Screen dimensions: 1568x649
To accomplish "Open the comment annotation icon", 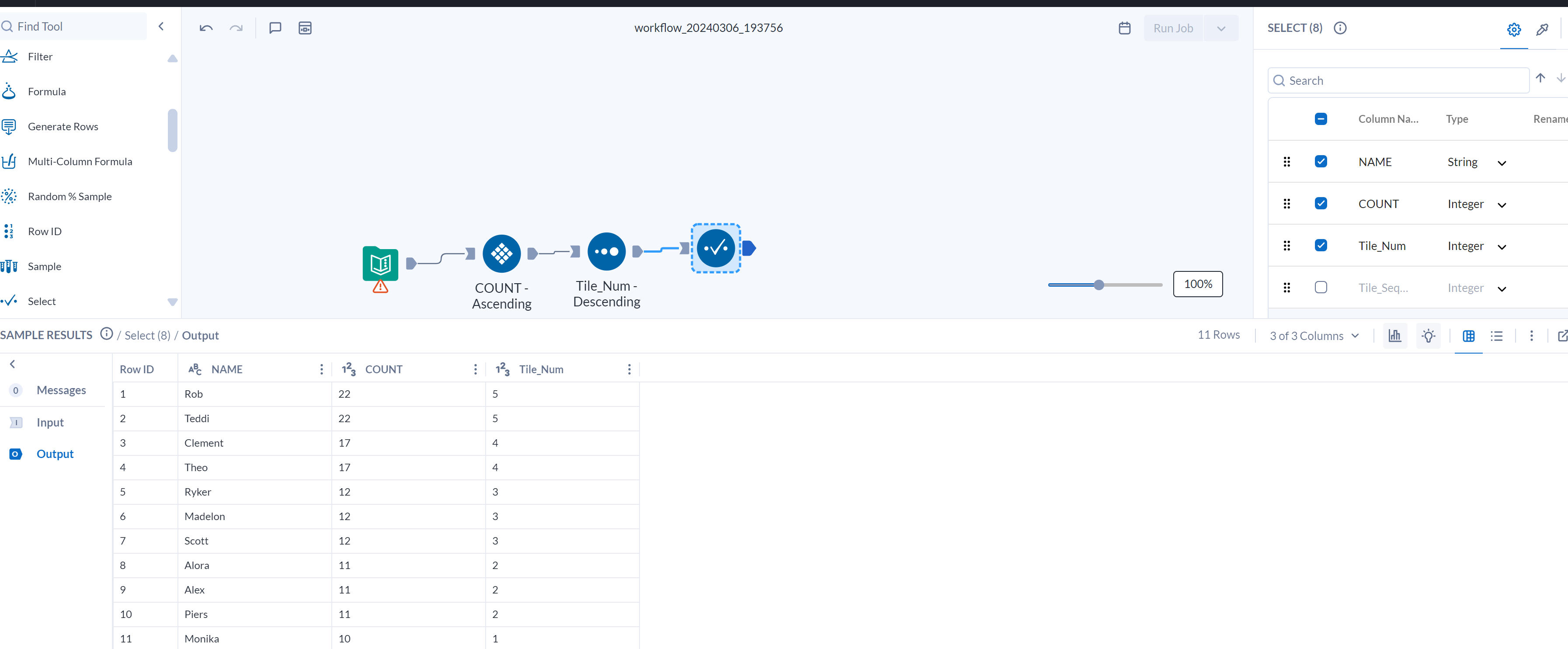I will point(275,28).
